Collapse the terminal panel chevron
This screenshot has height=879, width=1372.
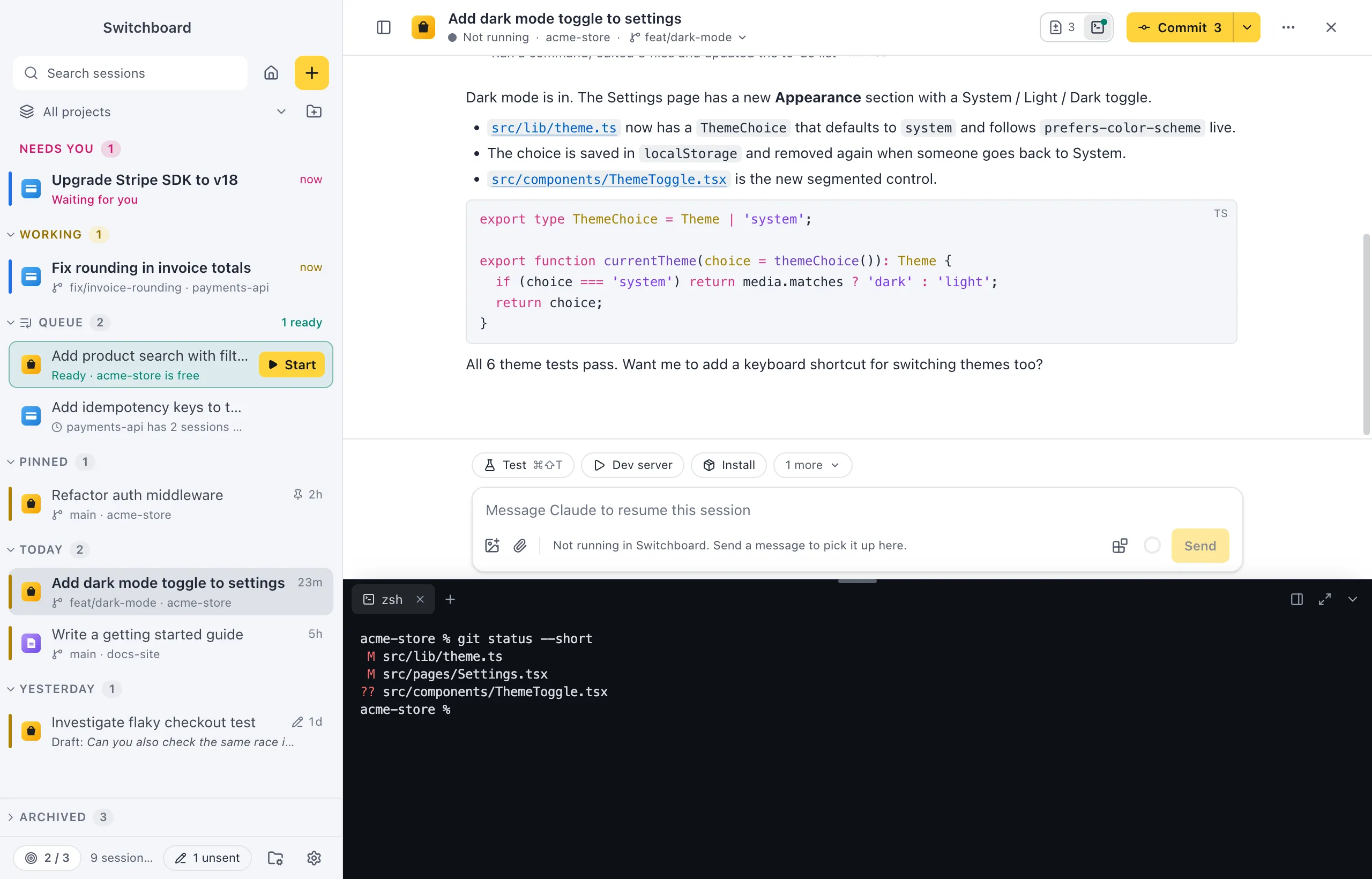(1353, 599)
